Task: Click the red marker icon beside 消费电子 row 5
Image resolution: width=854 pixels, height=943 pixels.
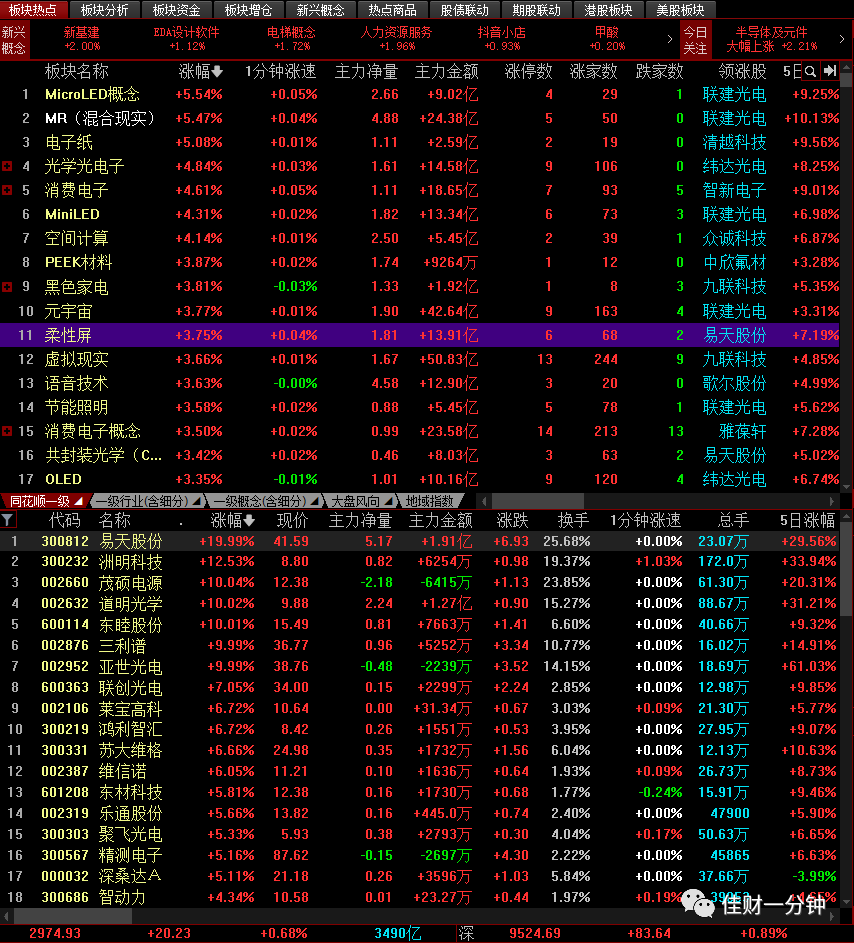Action: [x=7, y=190]
